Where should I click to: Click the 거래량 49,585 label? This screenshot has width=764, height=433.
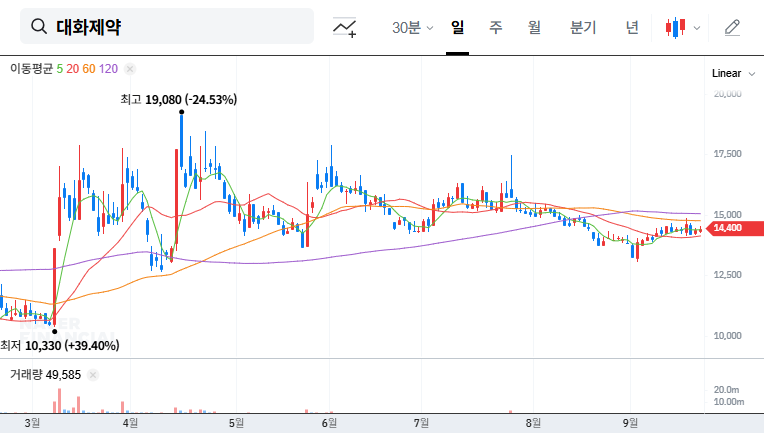(45, 375)
